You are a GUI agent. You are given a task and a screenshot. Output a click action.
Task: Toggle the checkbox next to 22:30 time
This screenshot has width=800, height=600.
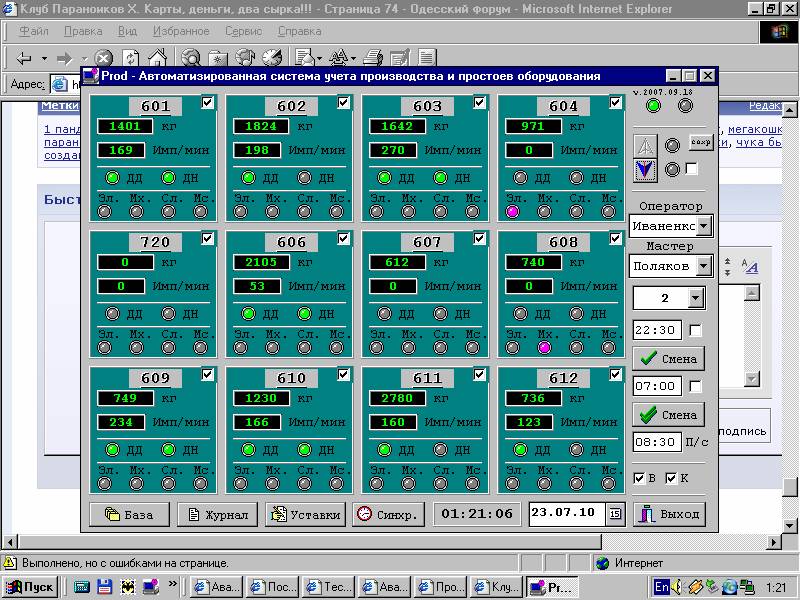(695, 330)
